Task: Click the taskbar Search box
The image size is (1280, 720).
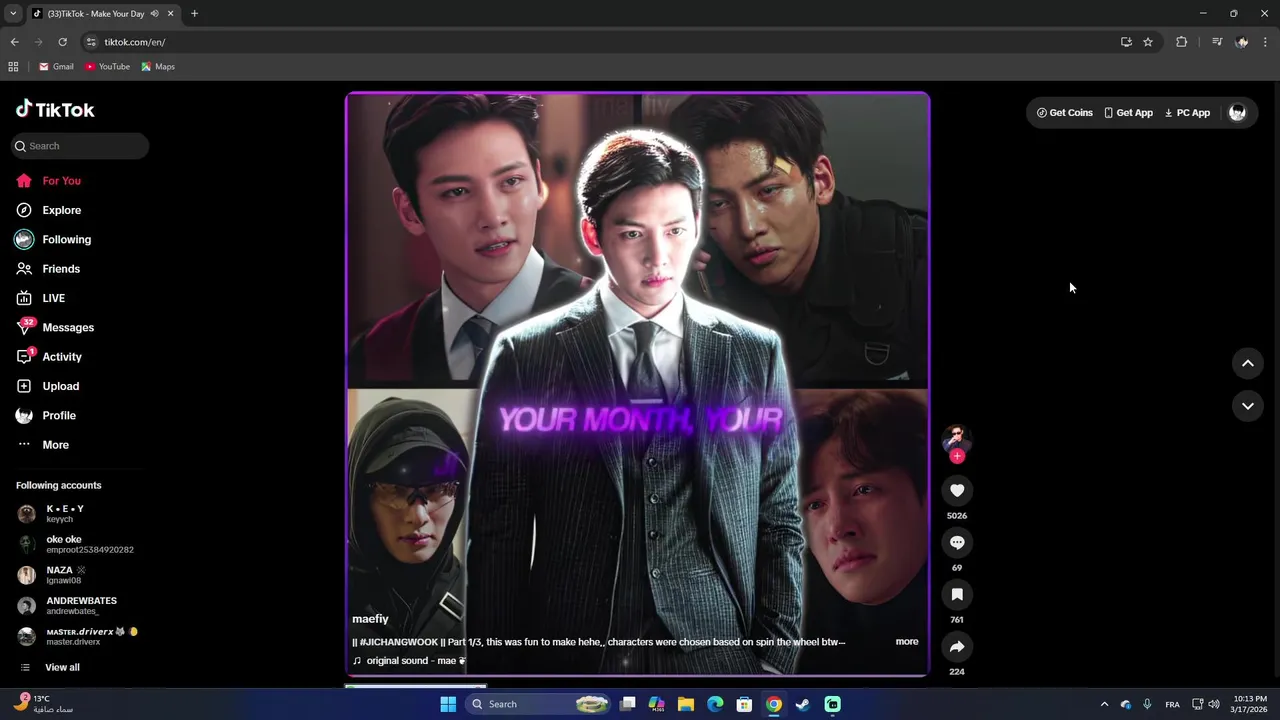Action: [x=539, y=704]
